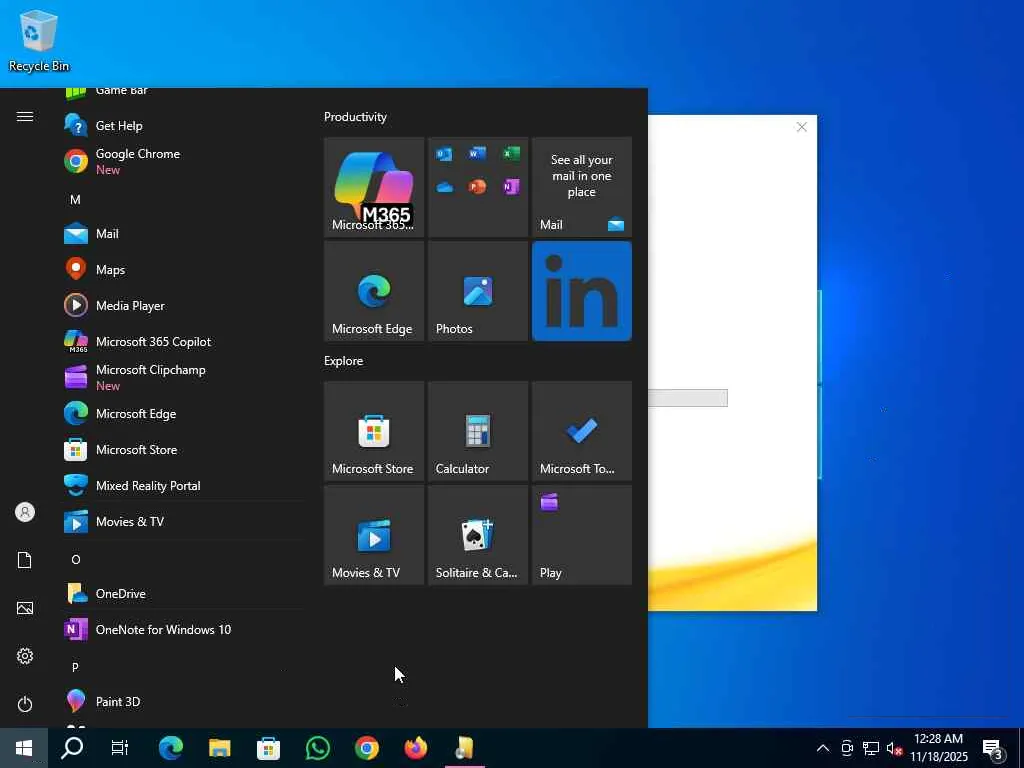
Task: Click the muted volume tray icon
Action: click(x=894, y=748)
